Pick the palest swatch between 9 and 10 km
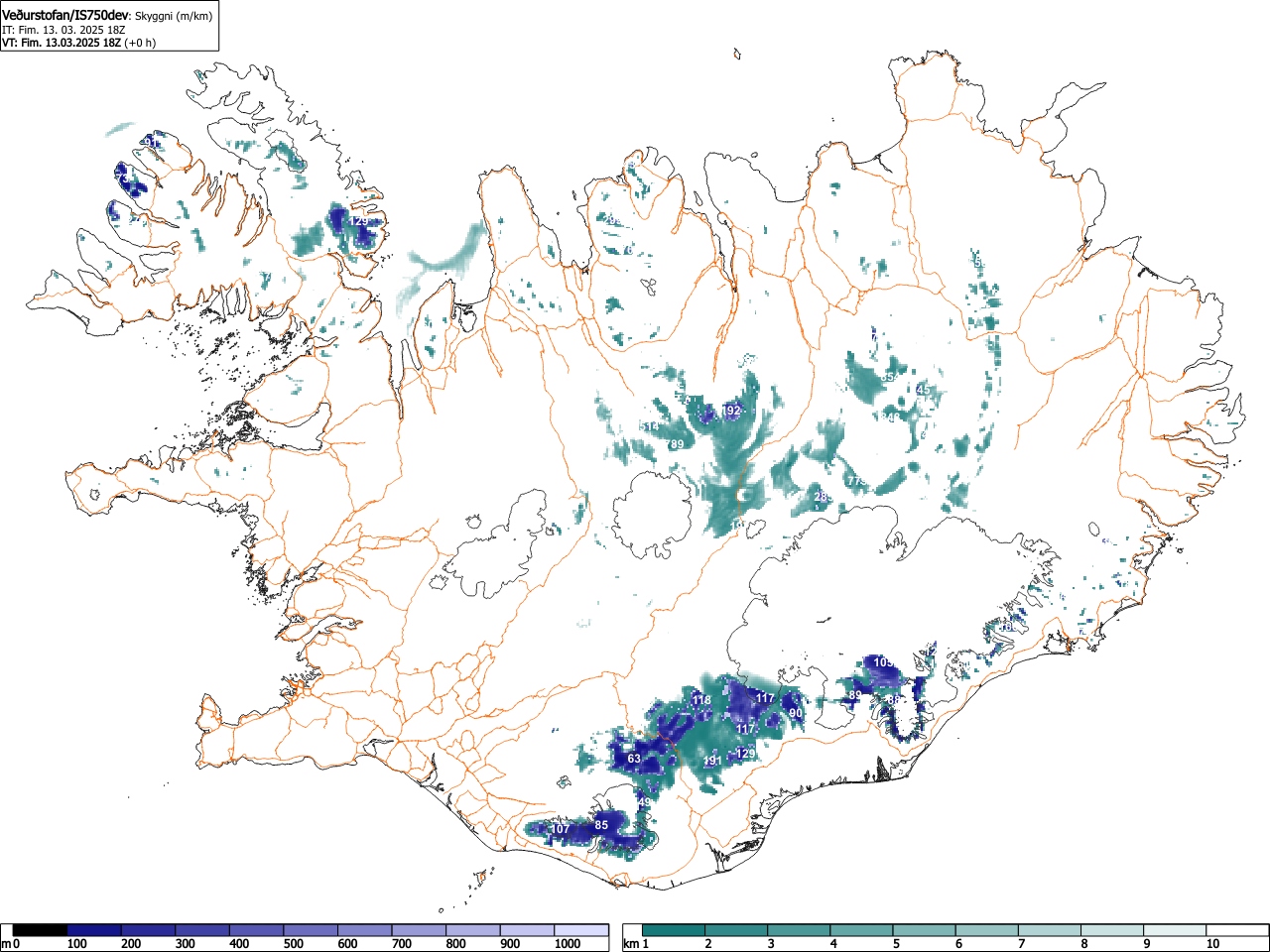Image resolution: width=1270 pixels, height=952 pixels. (x=1176, y=930)
